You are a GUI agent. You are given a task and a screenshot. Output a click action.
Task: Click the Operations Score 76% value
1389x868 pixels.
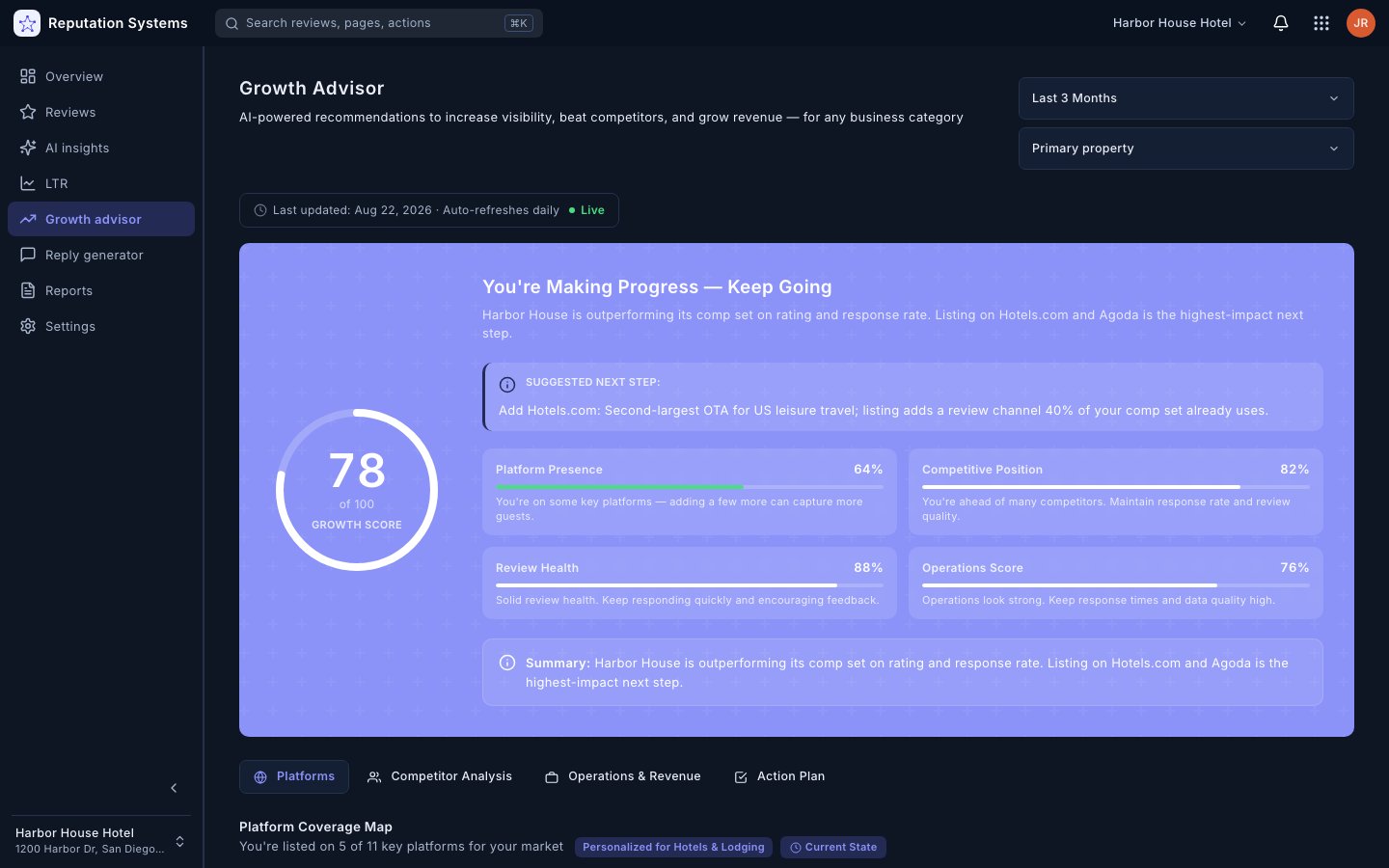(x=1294, y=568)
